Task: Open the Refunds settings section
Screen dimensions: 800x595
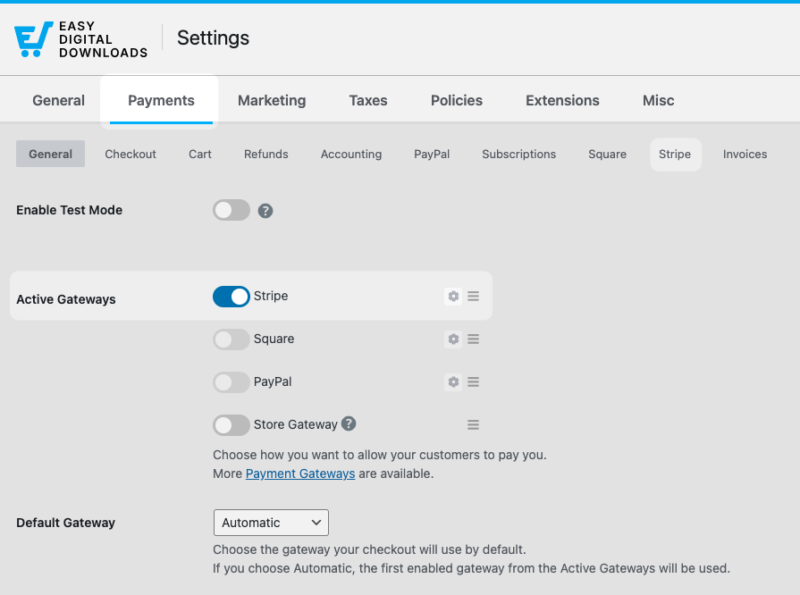Action: pos(266,154)
